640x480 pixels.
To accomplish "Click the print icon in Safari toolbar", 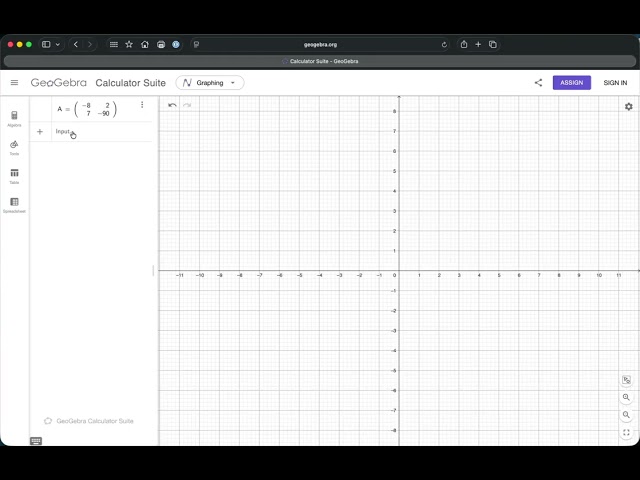I will pos(161,44).
